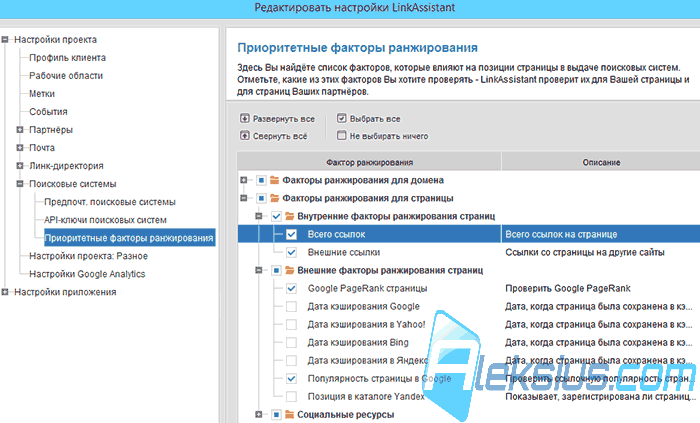Collapse Внутренние факторы ранжирования страниц node
700x423 pixels.
258,216
